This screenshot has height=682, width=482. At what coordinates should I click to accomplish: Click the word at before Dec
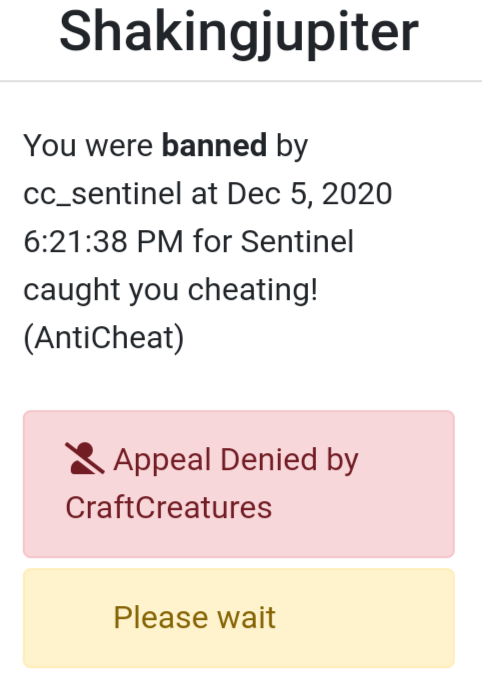point(204,194)
